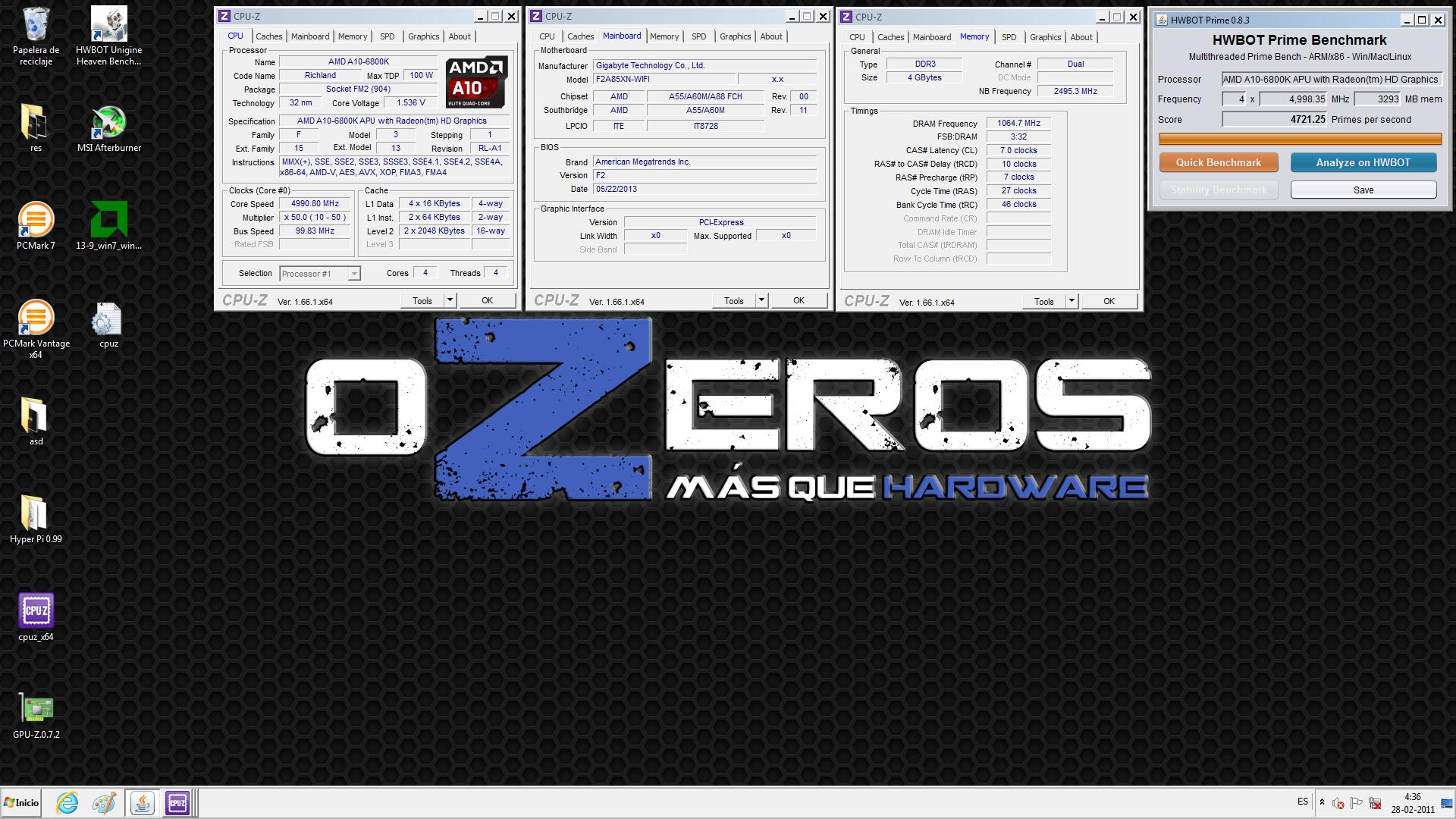Image resolution: width=1456 pixels, height=819 pixels.
Task: Click the AMD A10 processor logo
Action: 477,83
